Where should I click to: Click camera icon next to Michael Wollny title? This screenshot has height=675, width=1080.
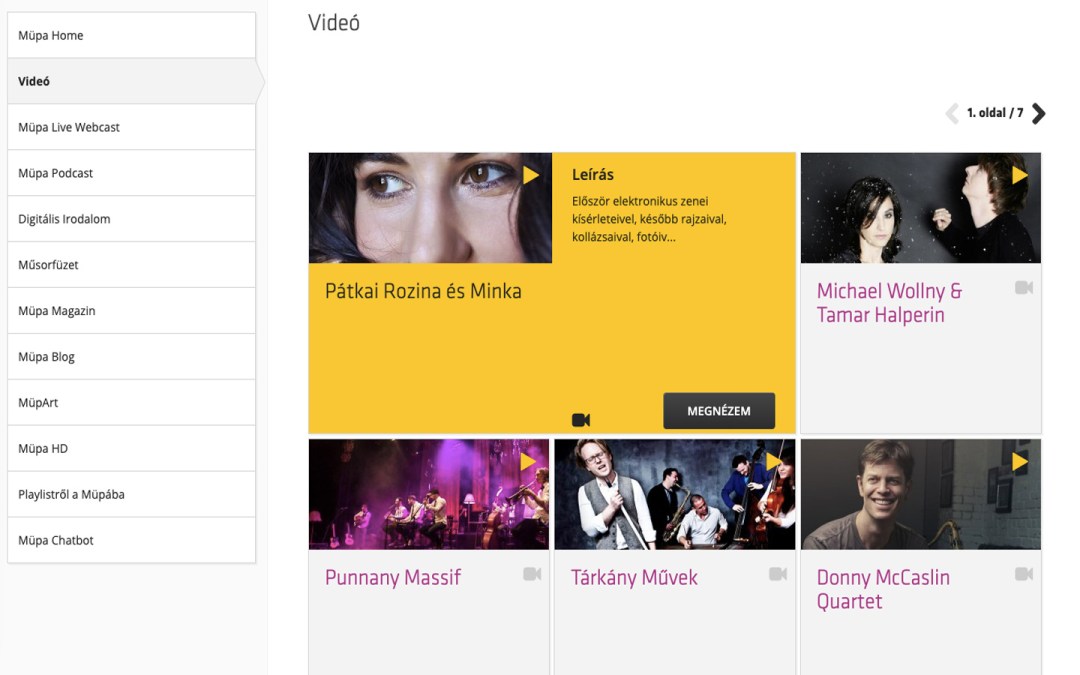pyautogui.click(x=1024, y=288)
